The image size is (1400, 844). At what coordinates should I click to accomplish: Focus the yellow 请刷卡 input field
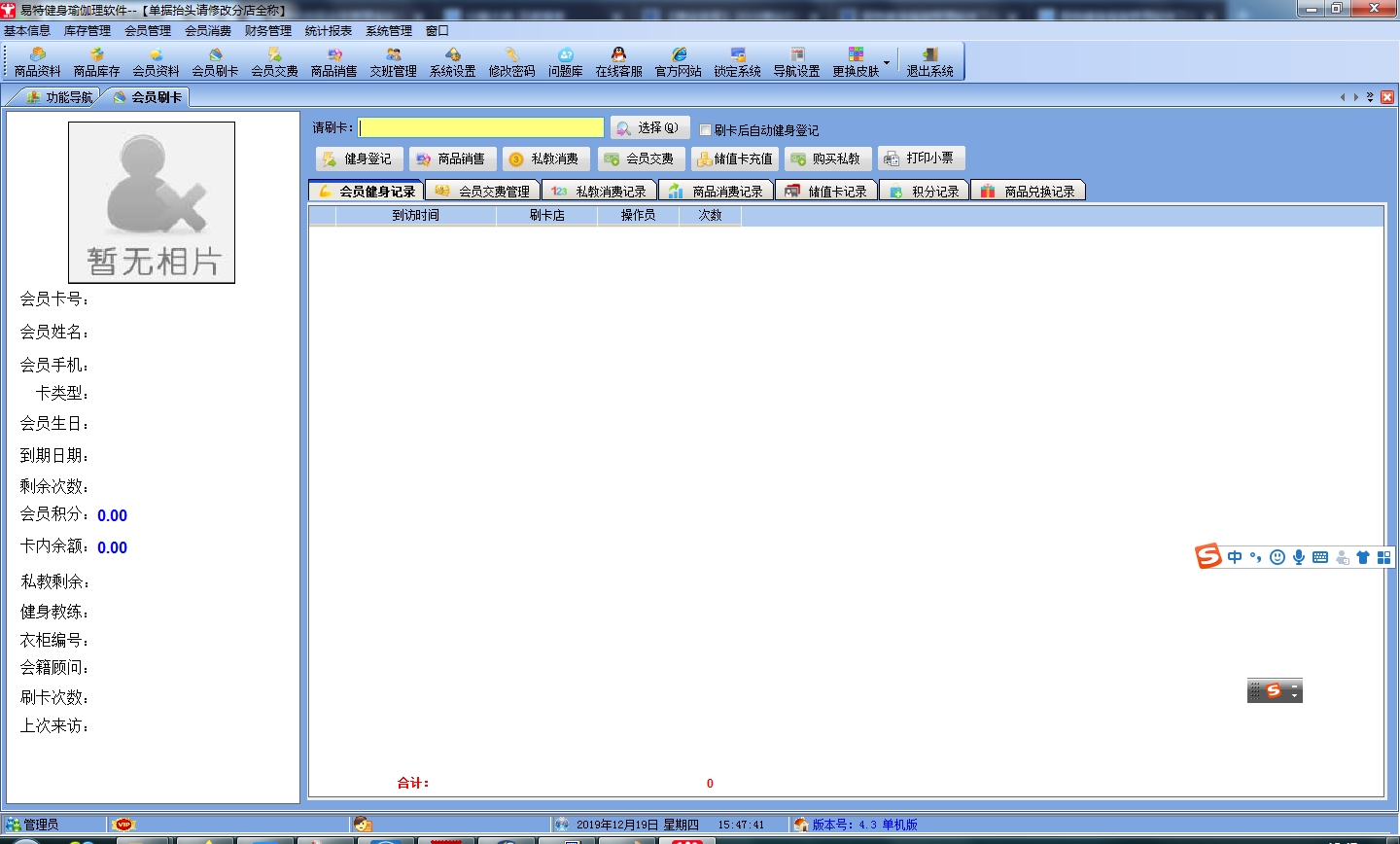pyautogui.click(x=481, y=128)
